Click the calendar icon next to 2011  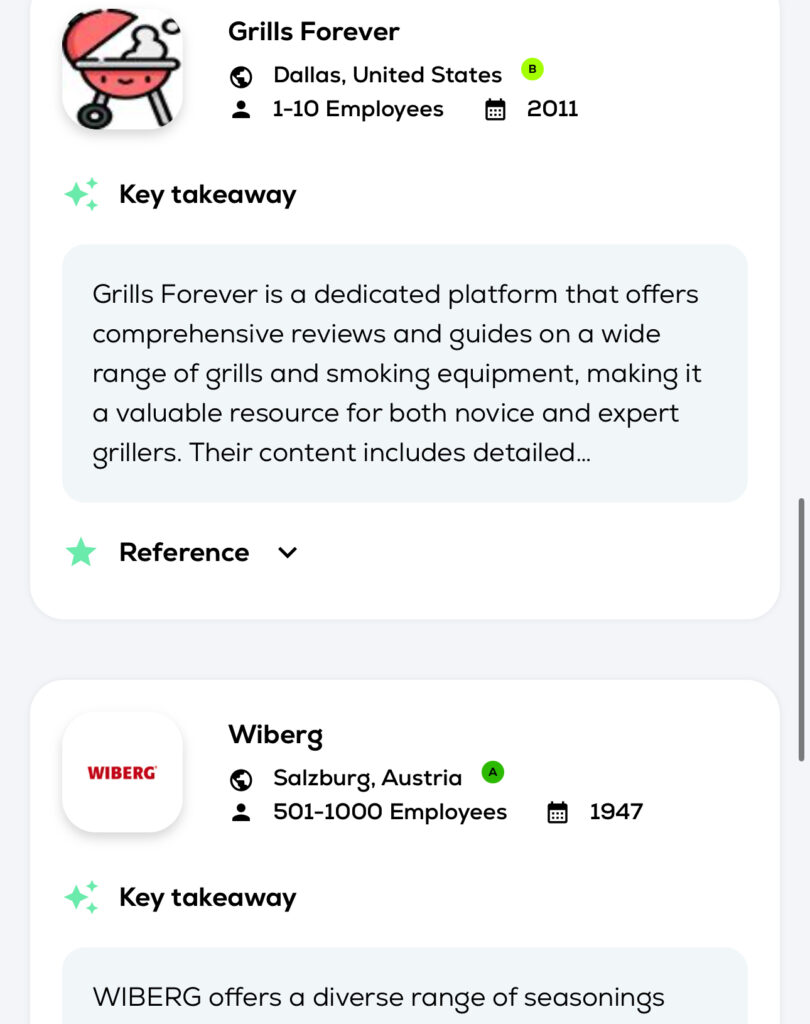point(495,109)
